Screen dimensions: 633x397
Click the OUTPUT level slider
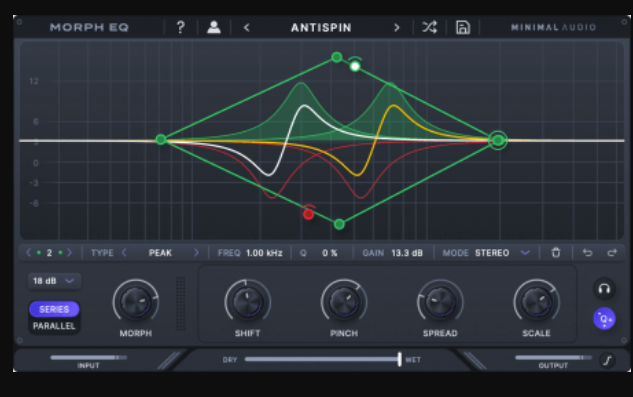pyautogui.click(x=553, y=357)
